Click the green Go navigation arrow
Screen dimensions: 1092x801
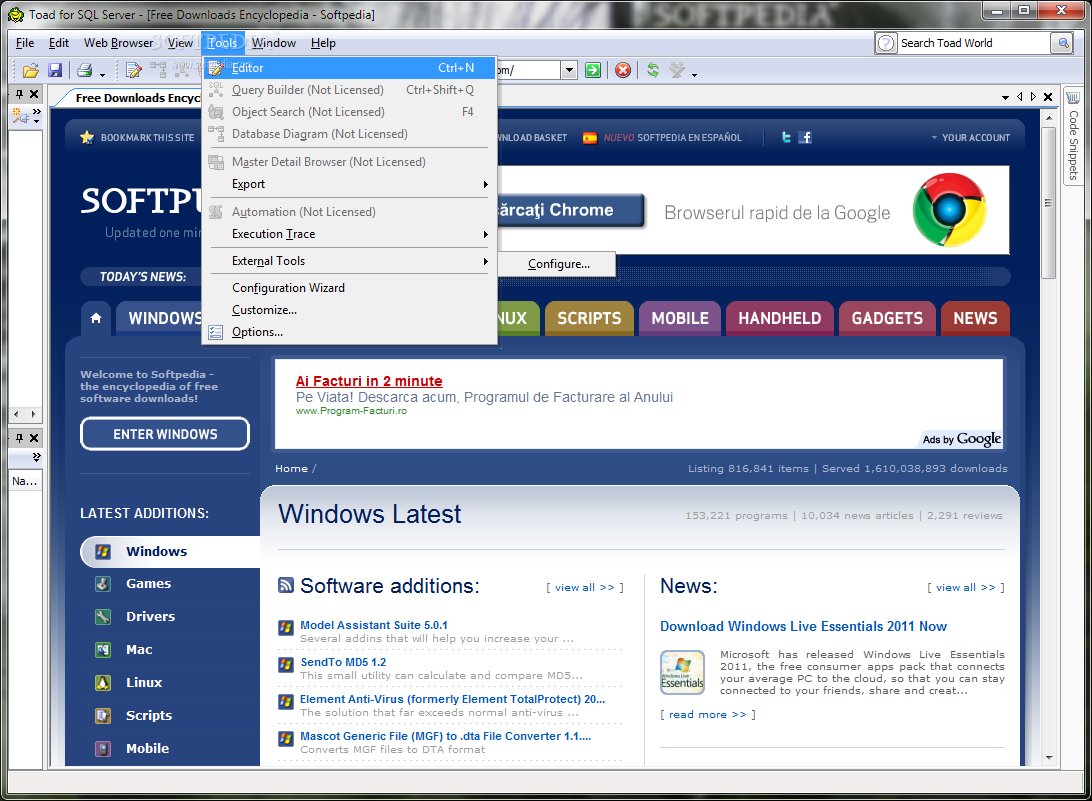click(x=593, y=70)
